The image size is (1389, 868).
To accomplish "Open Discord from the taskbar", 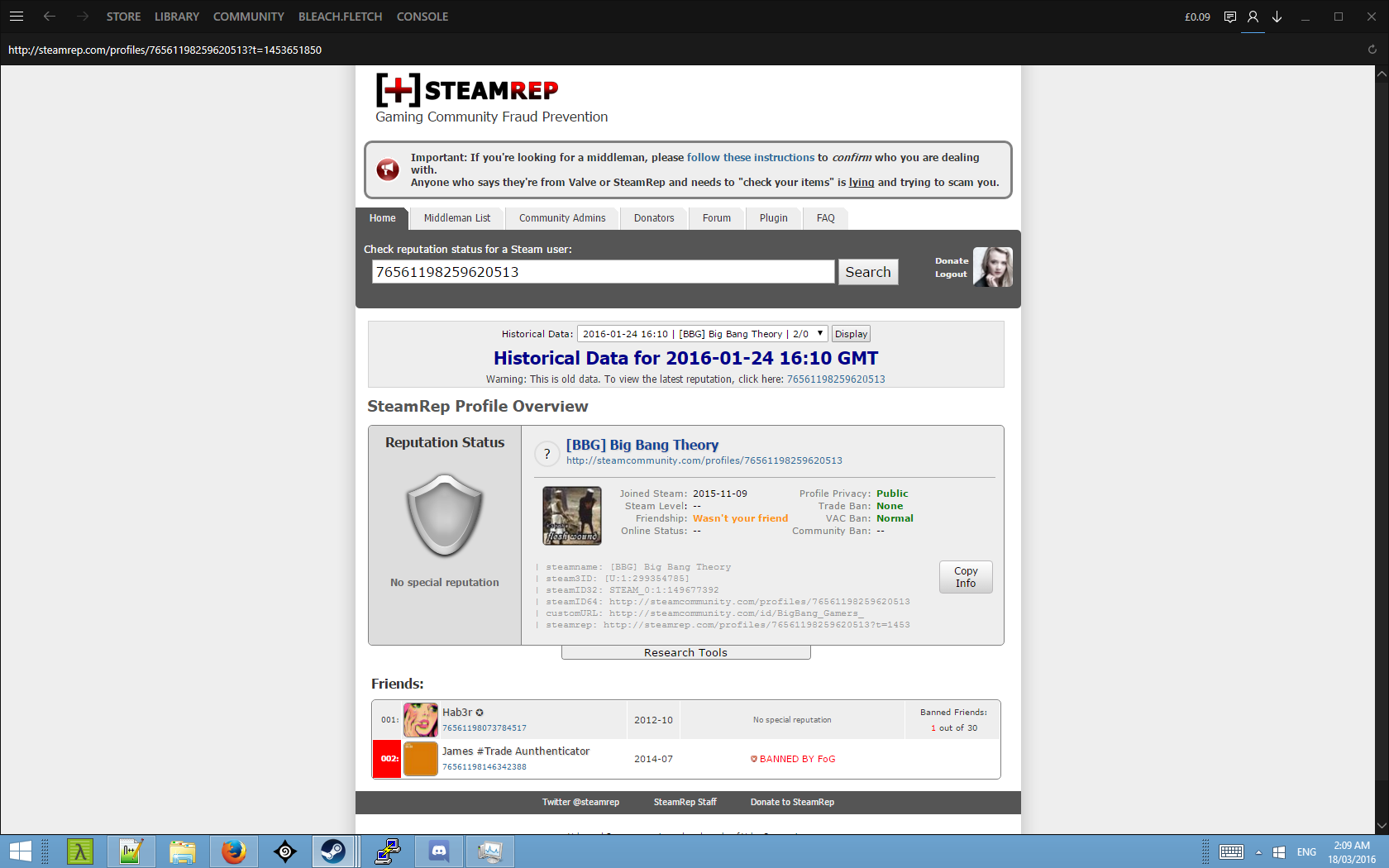I will (x=439, y=851).
